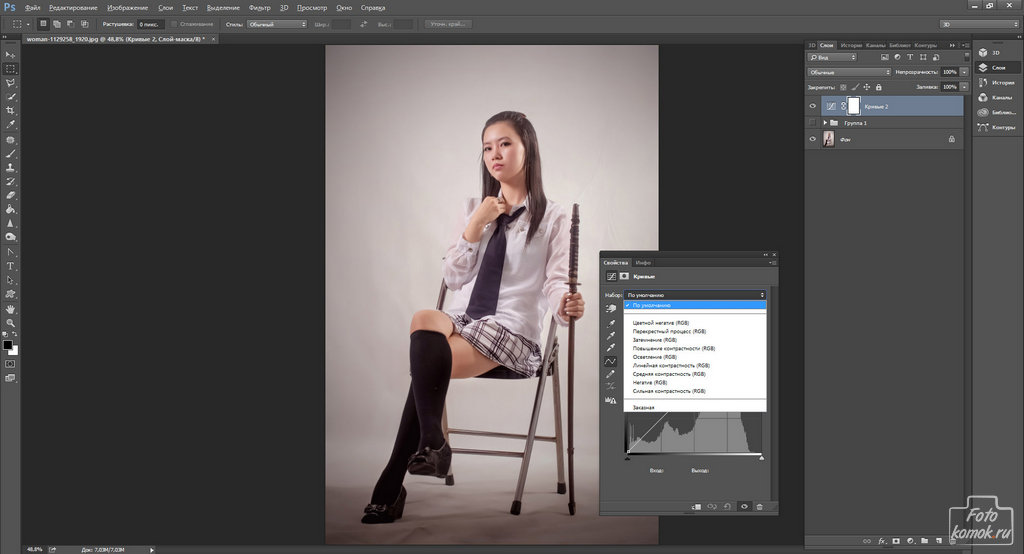Click the on-image adjustment hand tool in Curves
Viewport: 1024px width, 554px height.
611,308
